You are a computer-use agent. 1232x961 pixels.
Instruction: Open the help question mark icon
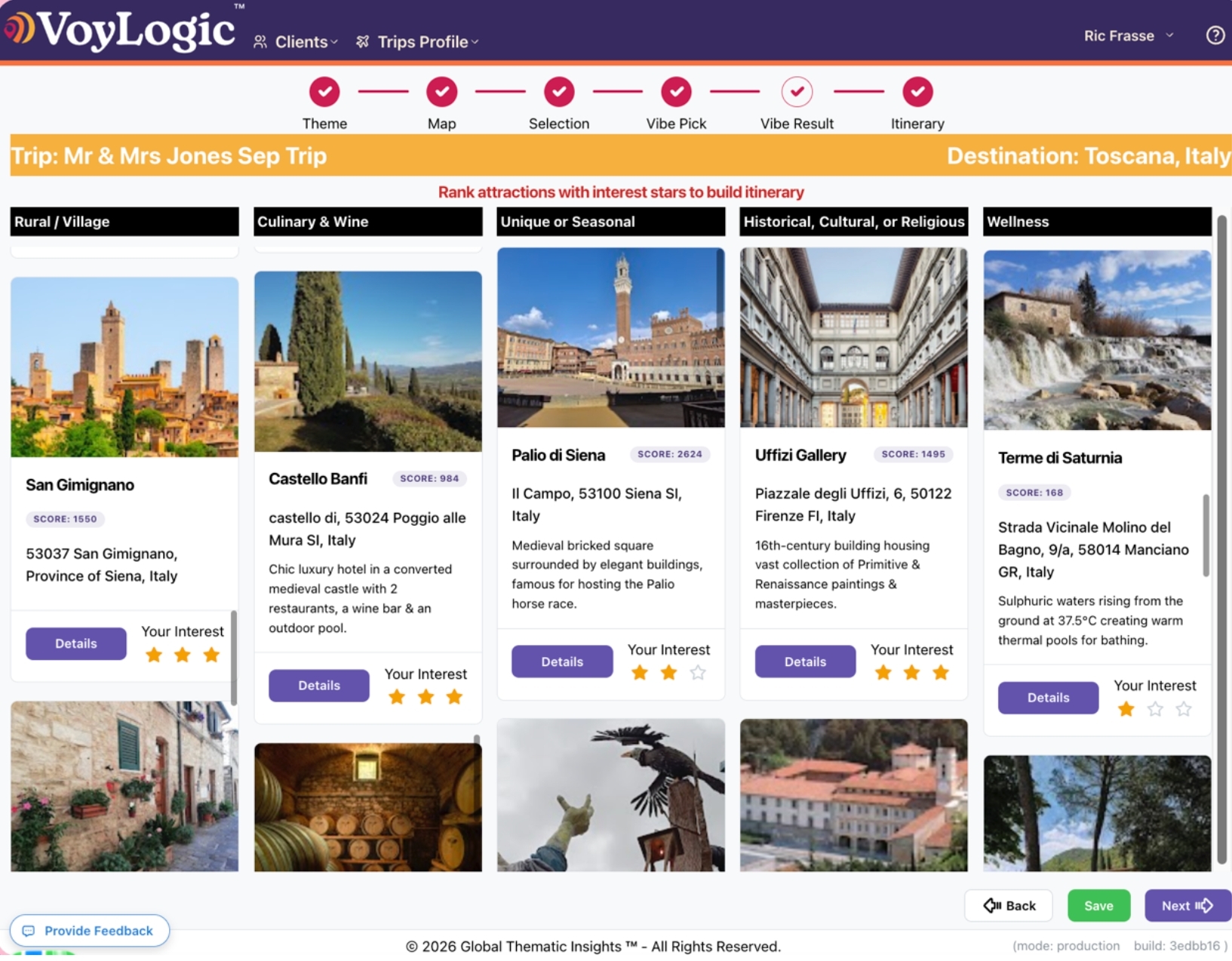pyautogui.click(x=1215, y=35)
